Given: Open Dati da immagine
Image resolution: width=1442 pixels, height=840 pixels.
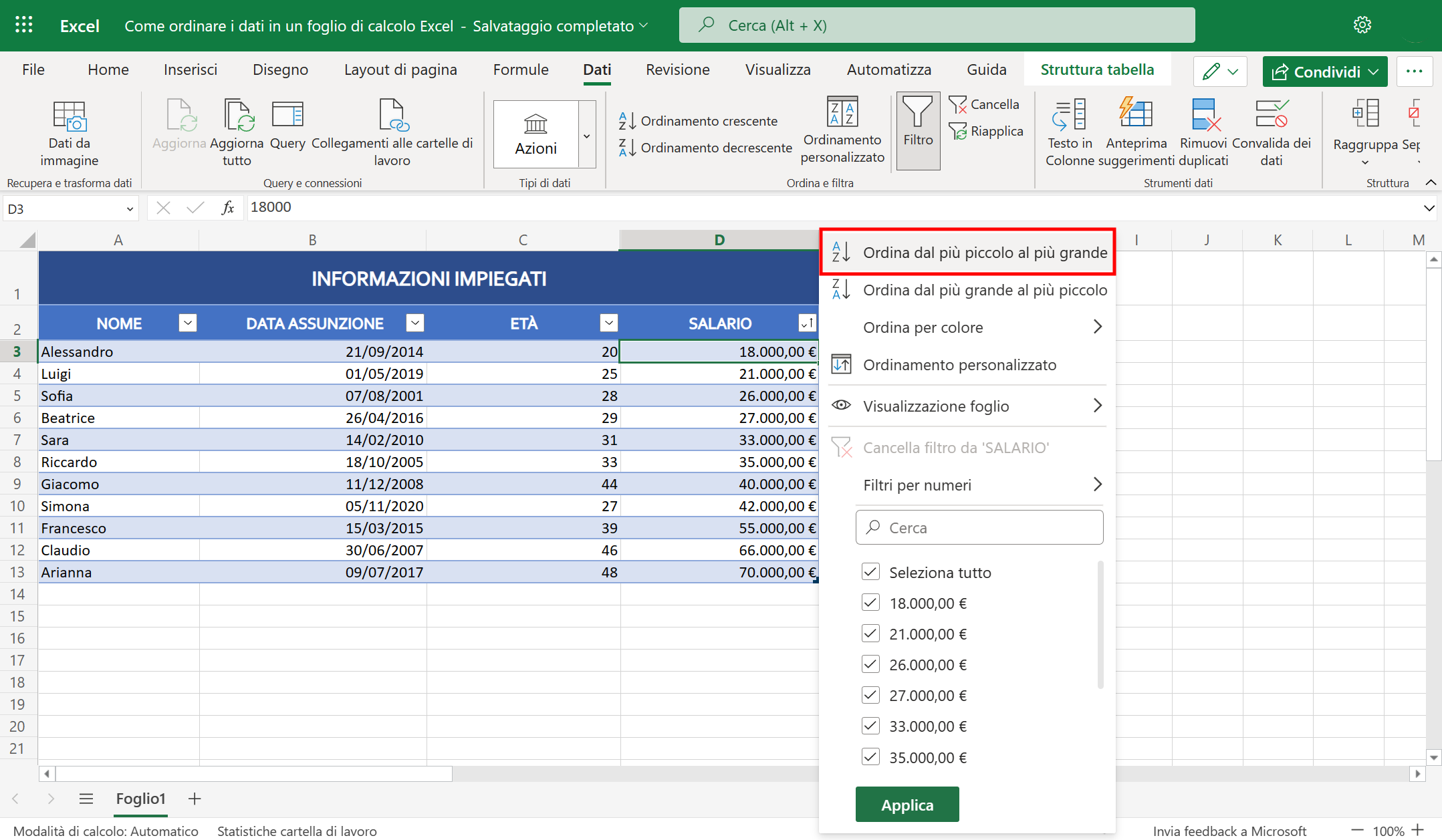Looking at the screenshot, I should point(69,132).
